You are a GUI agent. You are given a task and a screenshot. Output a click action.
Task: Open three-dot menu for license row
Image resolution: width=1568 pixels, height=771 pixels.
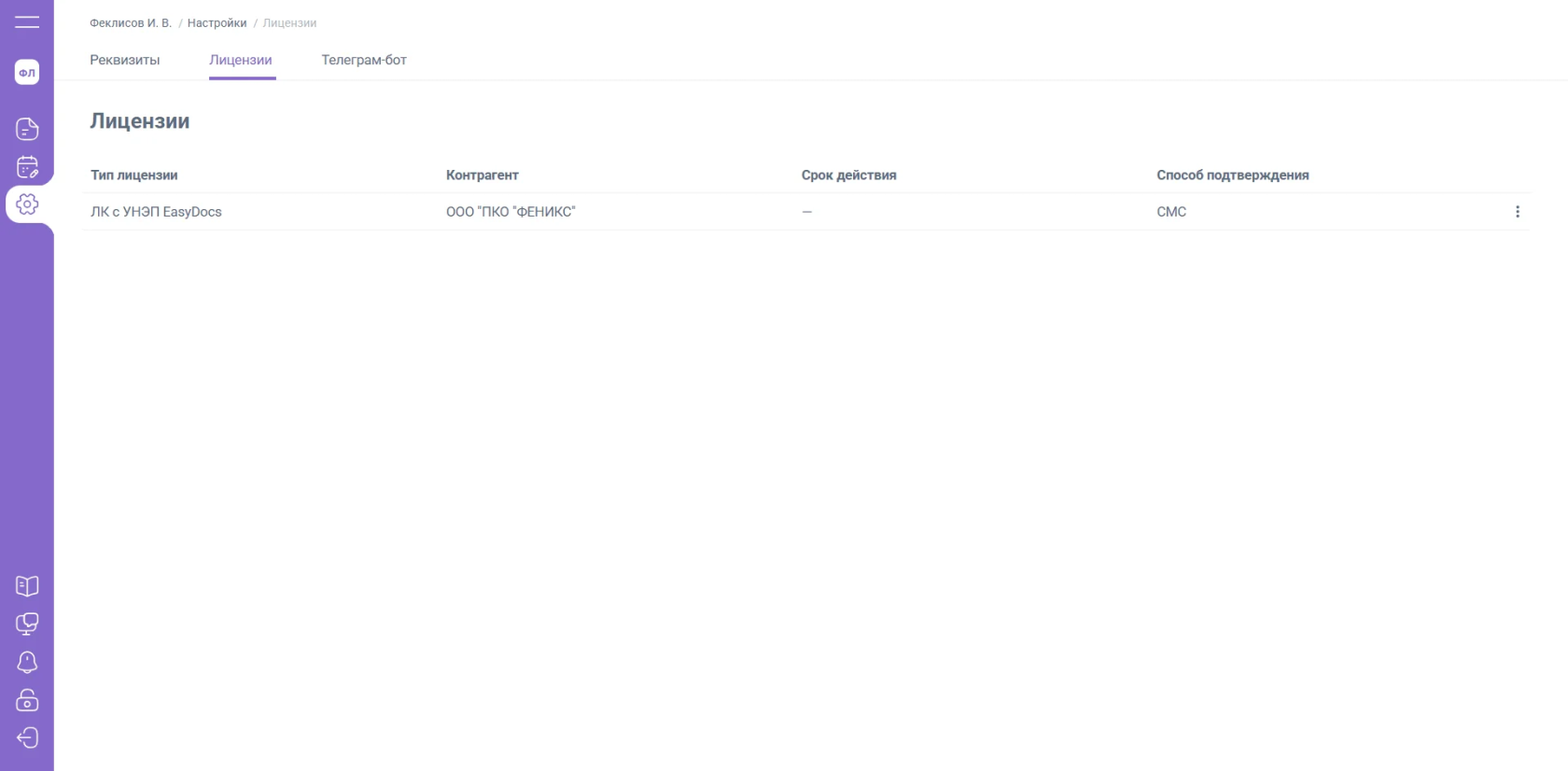click(x=1517, y=212)
